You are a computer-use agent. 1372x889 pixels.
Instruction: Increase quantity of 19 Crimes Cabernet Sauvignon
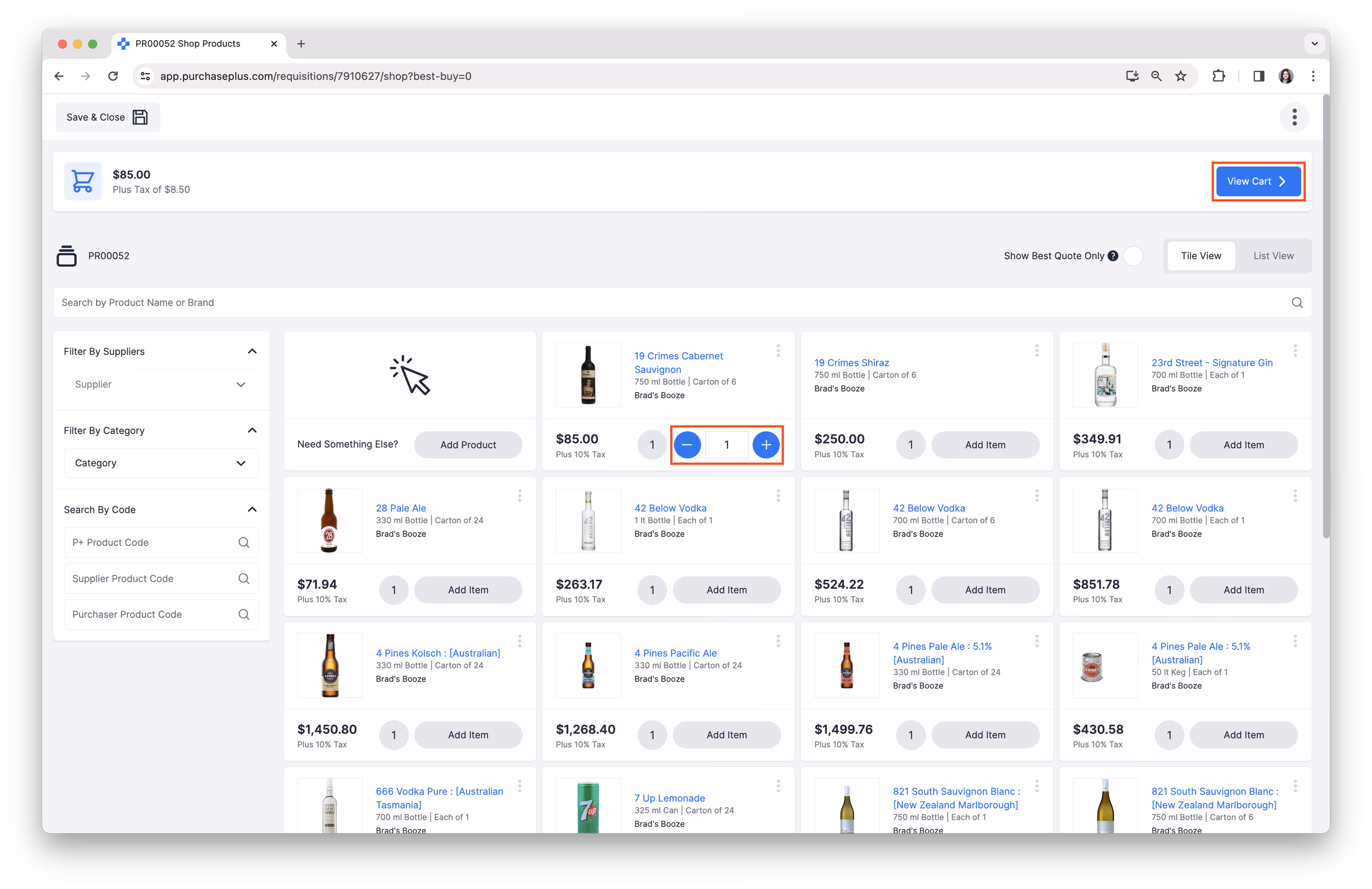coord(766,445)
